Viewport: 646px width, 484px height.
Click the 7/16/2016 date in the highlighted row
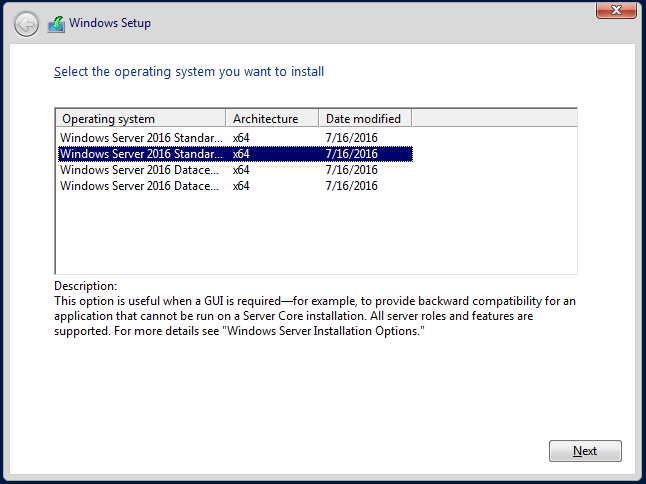click(x=351, y=154)
